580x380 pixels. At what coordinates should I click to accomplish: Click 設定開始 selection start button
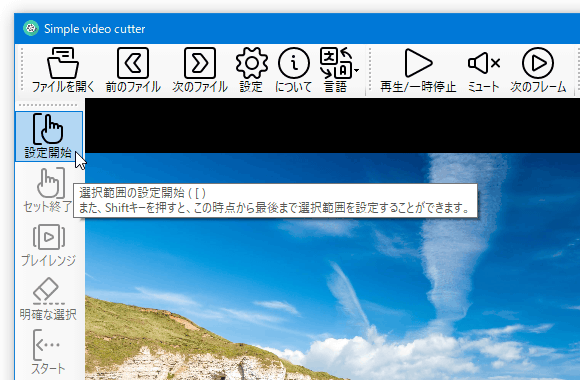point(48,136)
